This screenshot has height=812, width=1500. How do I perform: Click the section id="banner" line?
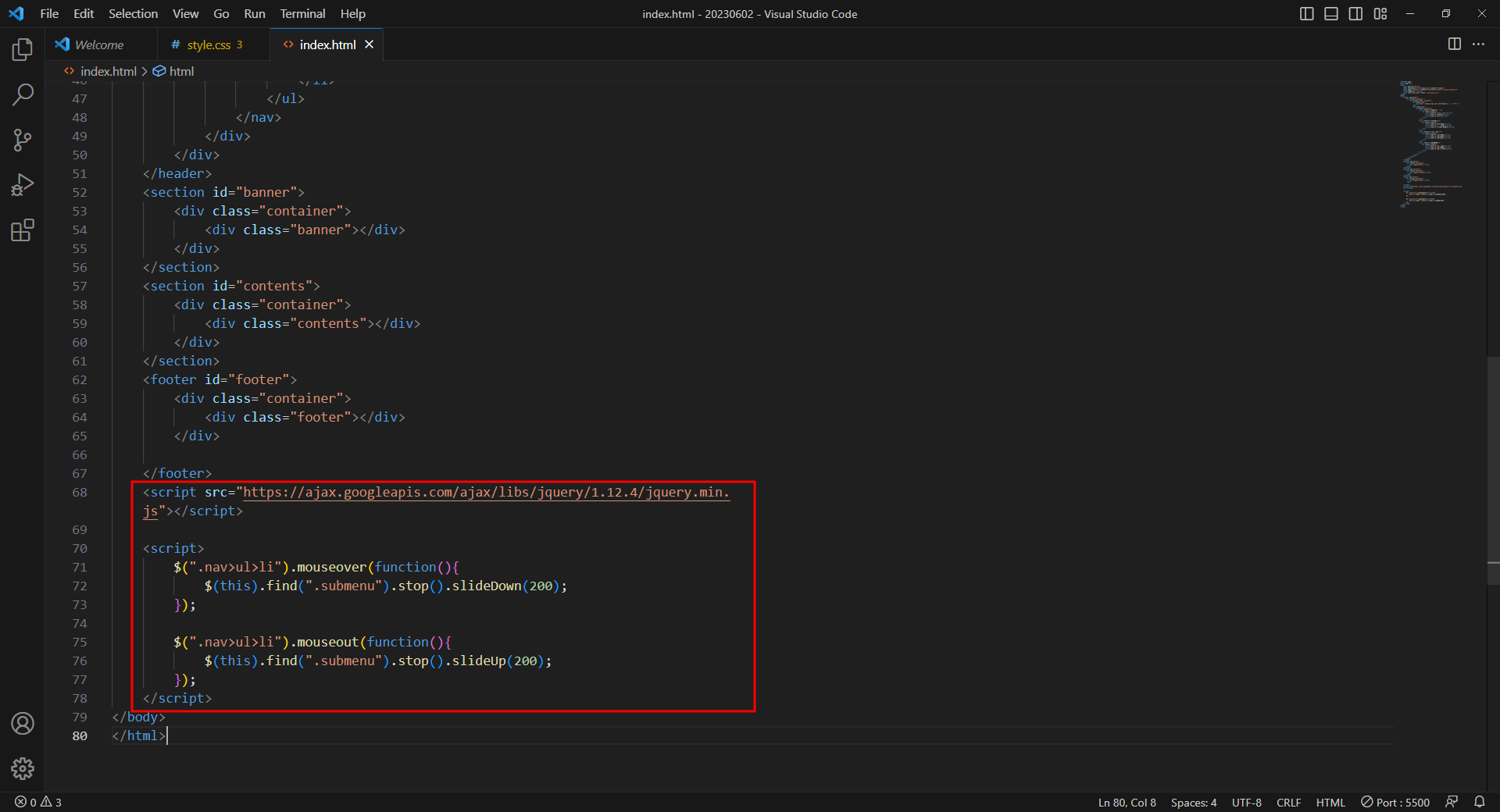click(x=223, y=192)
